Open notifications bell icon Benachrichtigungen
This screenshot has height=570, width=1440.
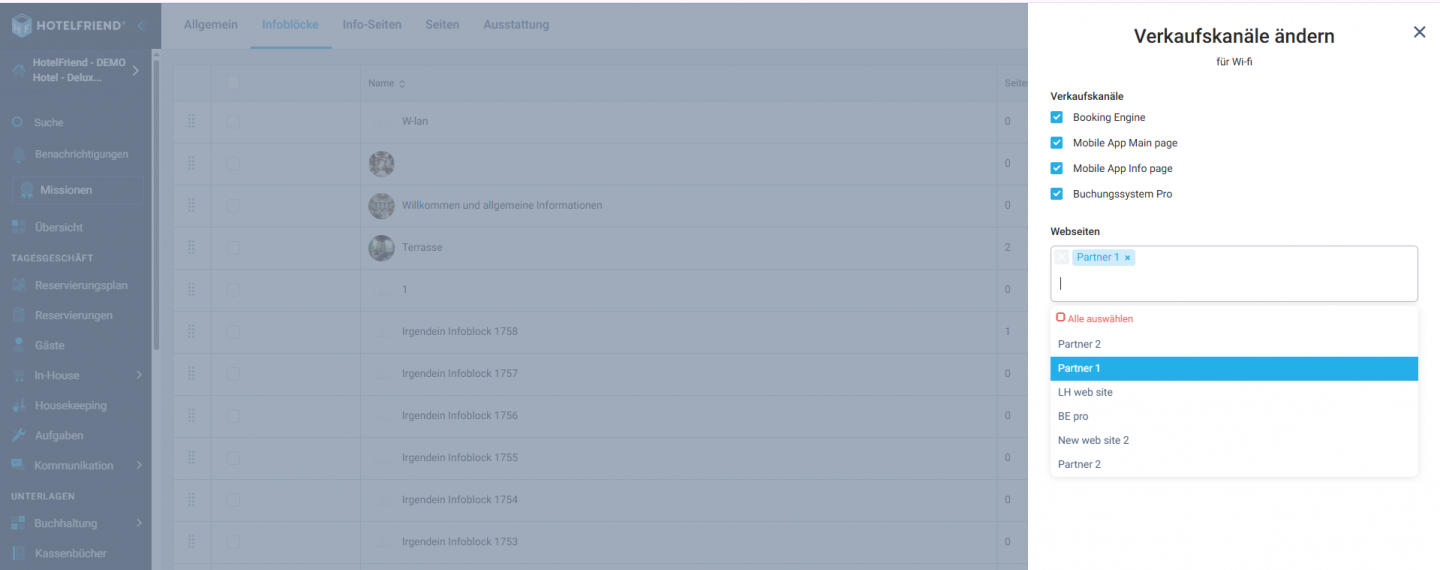point(18,154)
